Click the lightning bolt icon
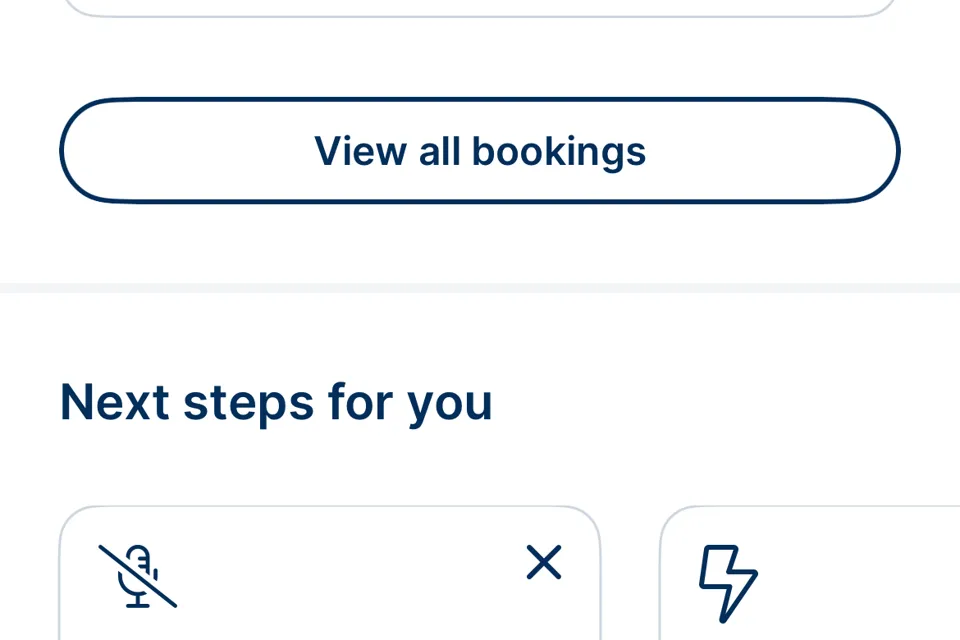 click(x=728, y=583)
